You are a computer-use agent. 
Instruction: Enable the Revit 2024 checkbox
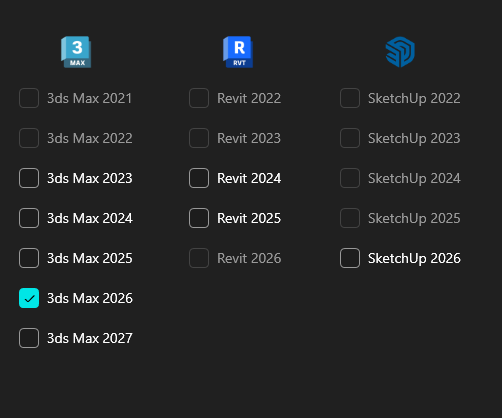tap(199, 178)
